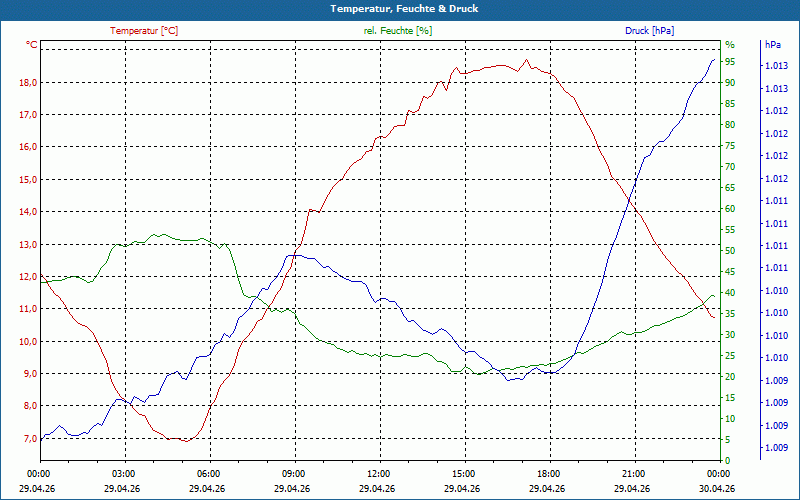Click the '12,0' temperature axis value
This screenshot has width=800, height=500.
[28, 277]
